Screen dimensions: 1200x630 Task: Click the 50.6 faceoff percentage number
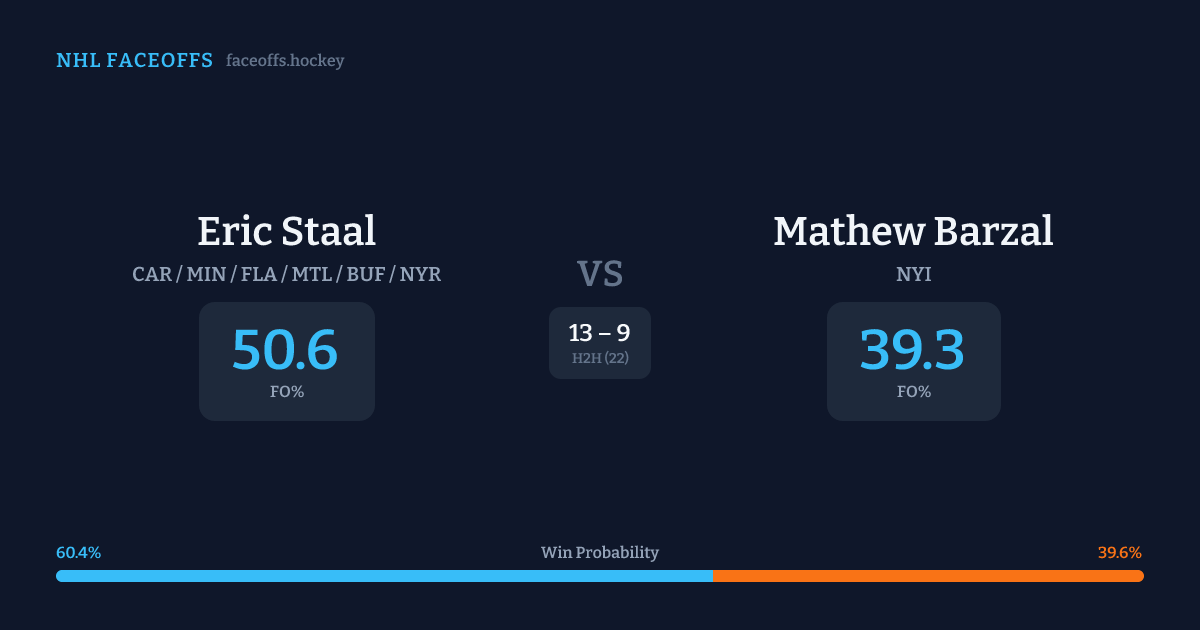(285, 350)
